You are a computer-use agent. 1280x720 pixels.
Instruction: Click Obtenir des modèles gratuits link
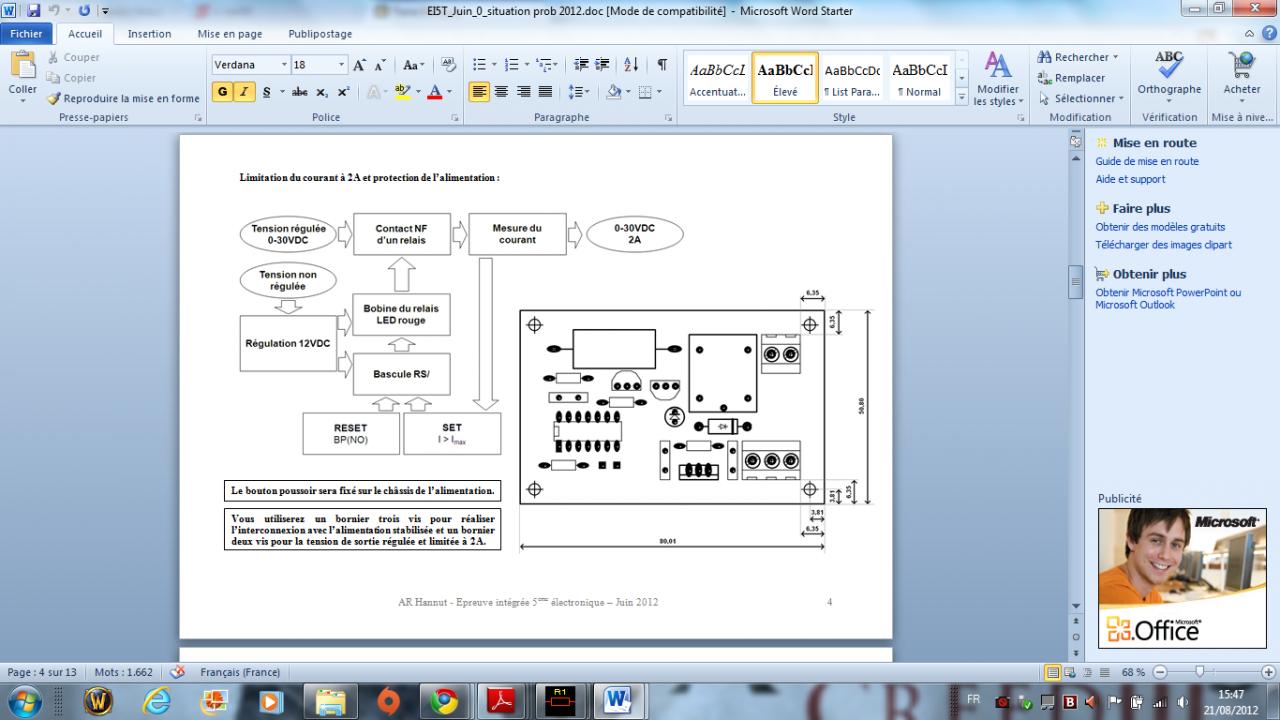click(x=1160, y=227)
